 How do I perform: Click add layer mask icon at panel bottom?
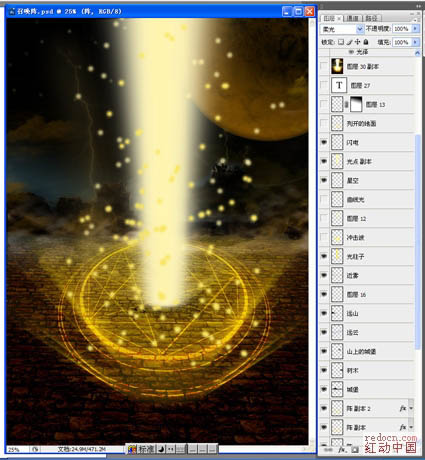tap(355, 450)
